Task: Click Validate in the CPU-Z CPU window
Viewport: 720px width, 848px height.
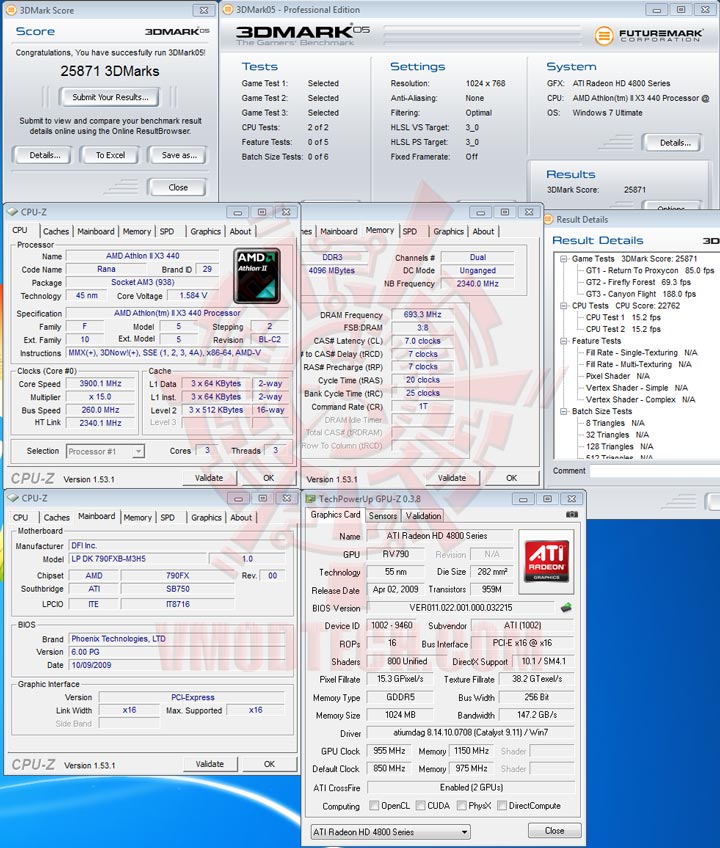Action: pos(209,478)
